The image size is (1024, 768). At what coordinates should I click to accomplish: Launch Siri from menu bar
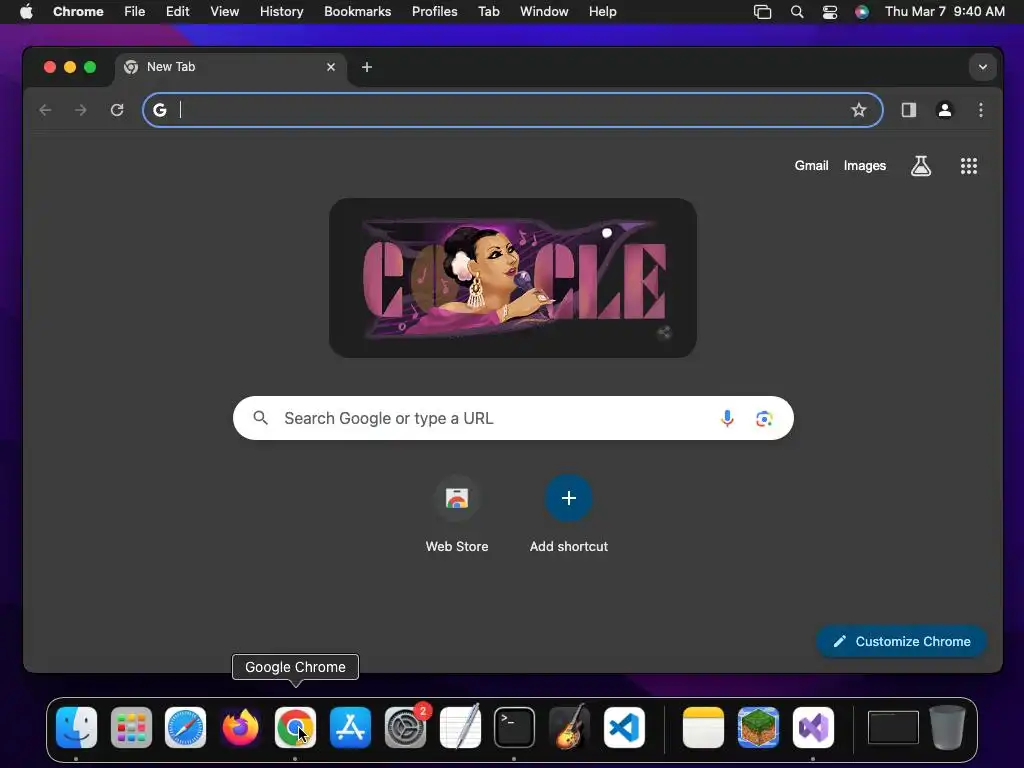coord(862,12)
